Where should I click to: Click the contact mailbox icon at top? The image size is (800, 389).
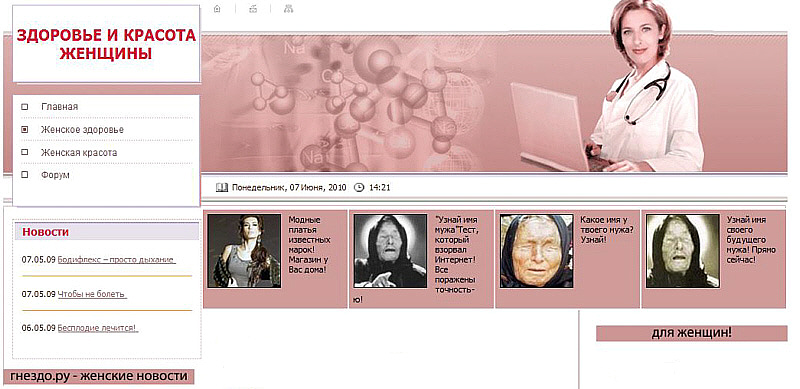253,9
